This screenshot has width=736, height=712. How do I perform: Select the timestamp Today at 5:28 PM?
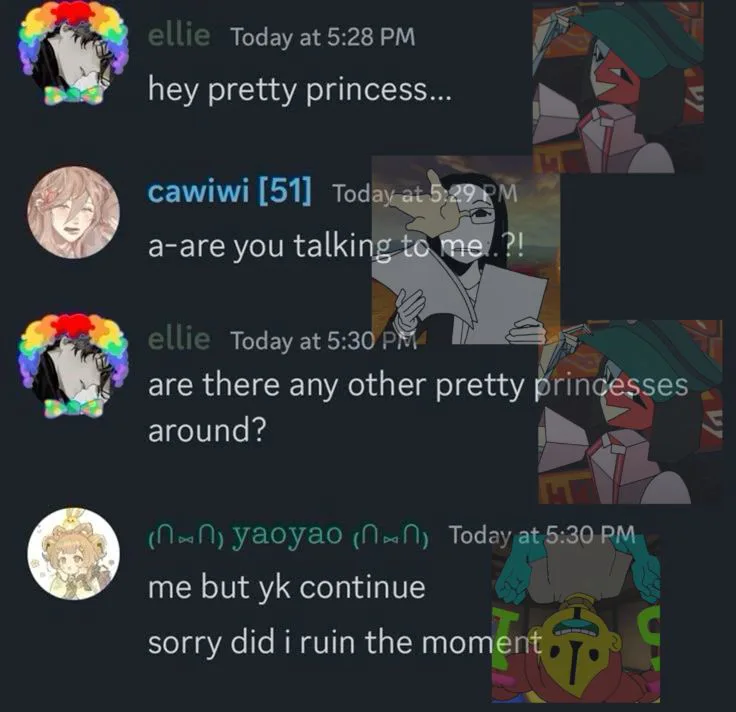coord(323,37)
